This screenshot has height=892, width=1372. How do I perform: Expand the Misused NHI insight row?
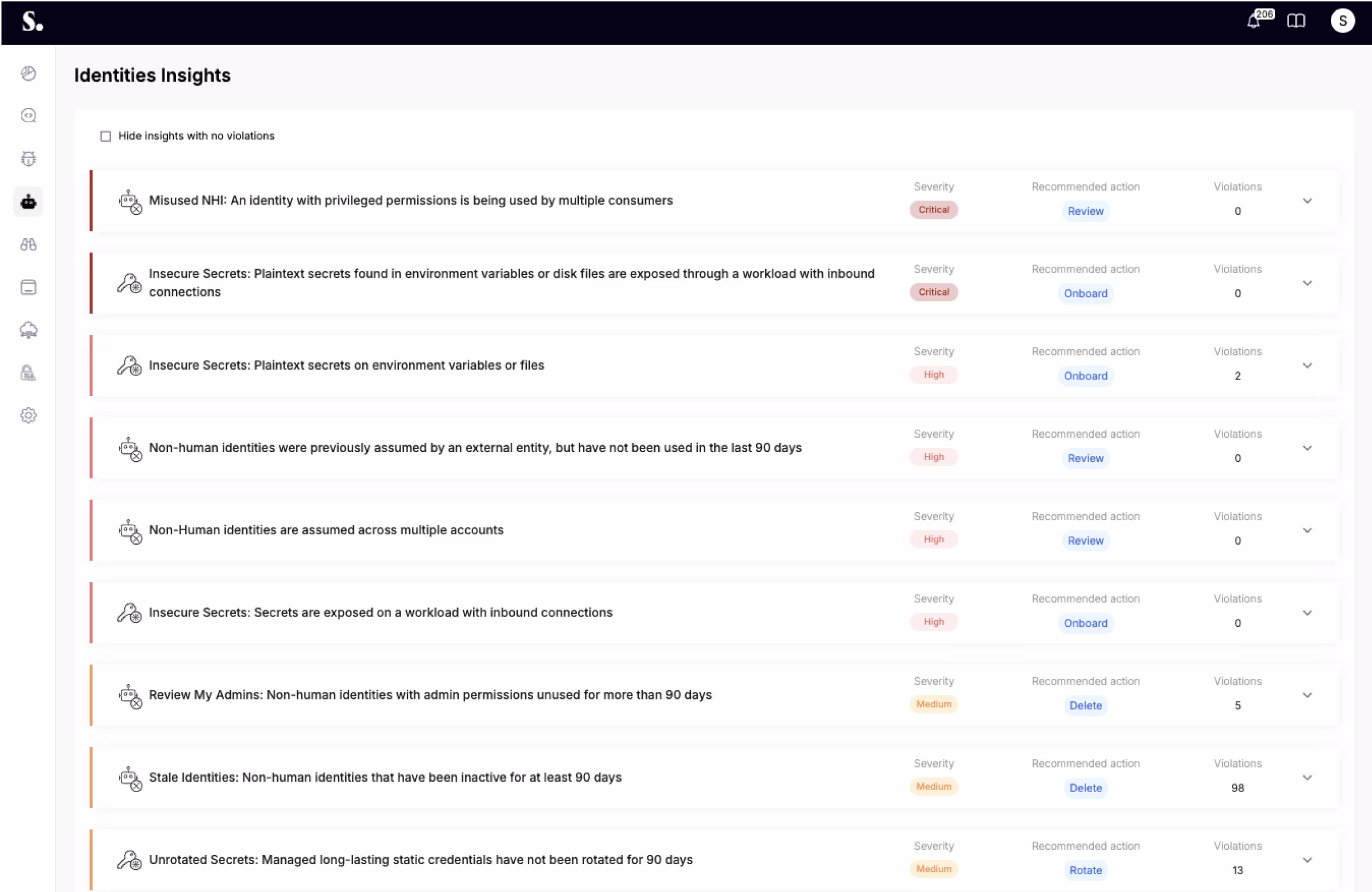1307,201
